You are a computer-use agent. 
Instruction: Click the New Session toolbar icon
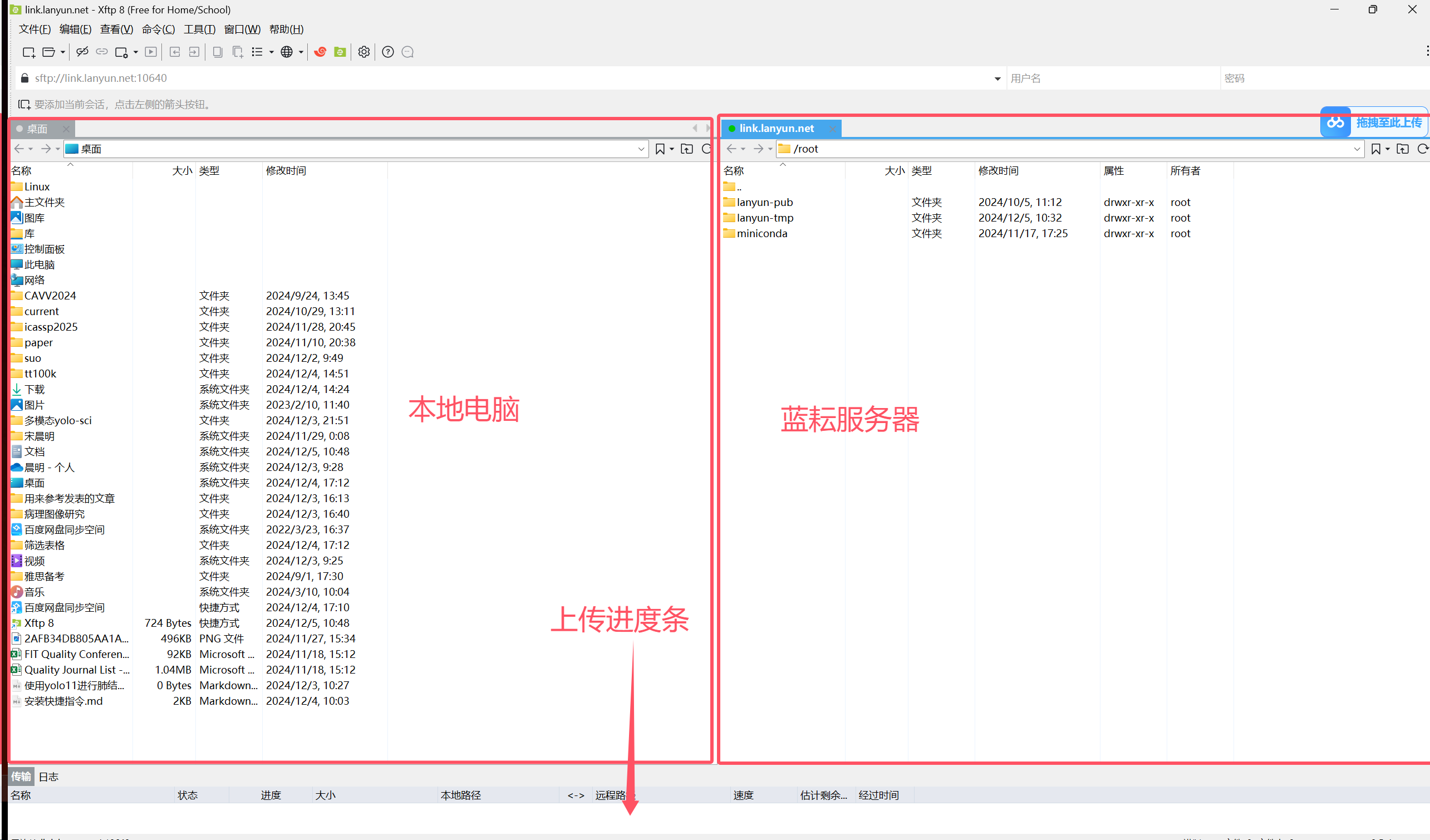tap(28, 52)
